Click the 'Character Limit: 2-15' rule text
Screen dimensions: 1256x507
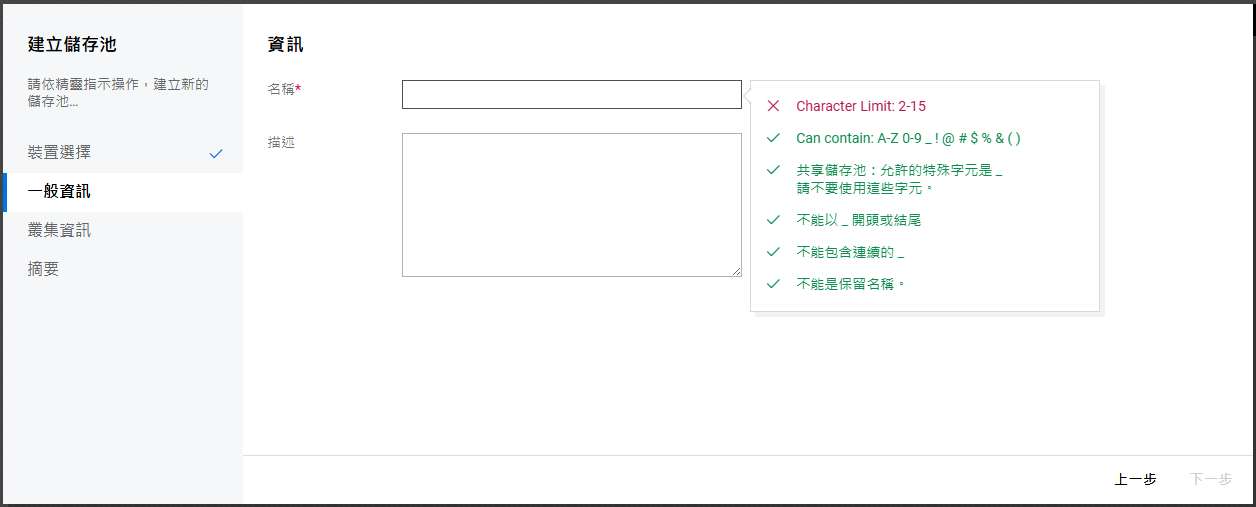867,106
